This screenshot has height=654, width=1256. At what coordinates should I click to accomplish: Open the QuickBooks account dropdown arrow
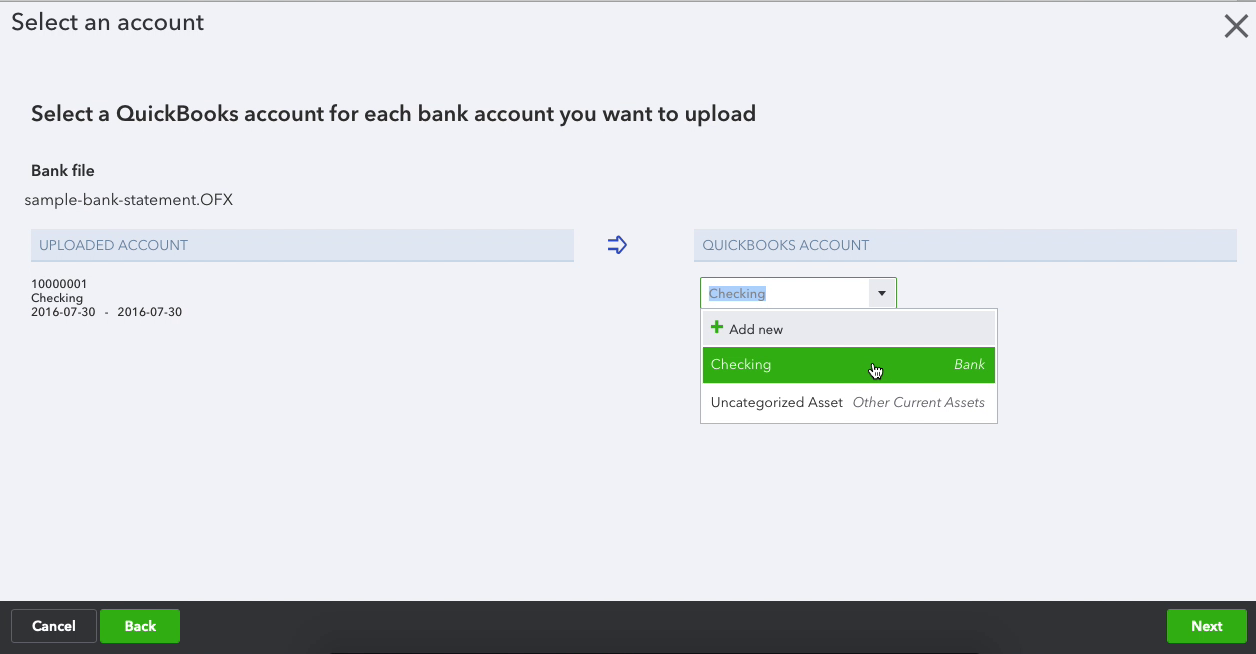[x=882, y=294]
